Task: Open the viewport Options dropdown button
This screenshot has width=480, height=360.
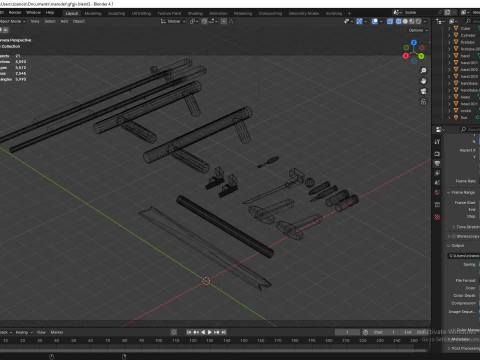Action: point(418,30)
